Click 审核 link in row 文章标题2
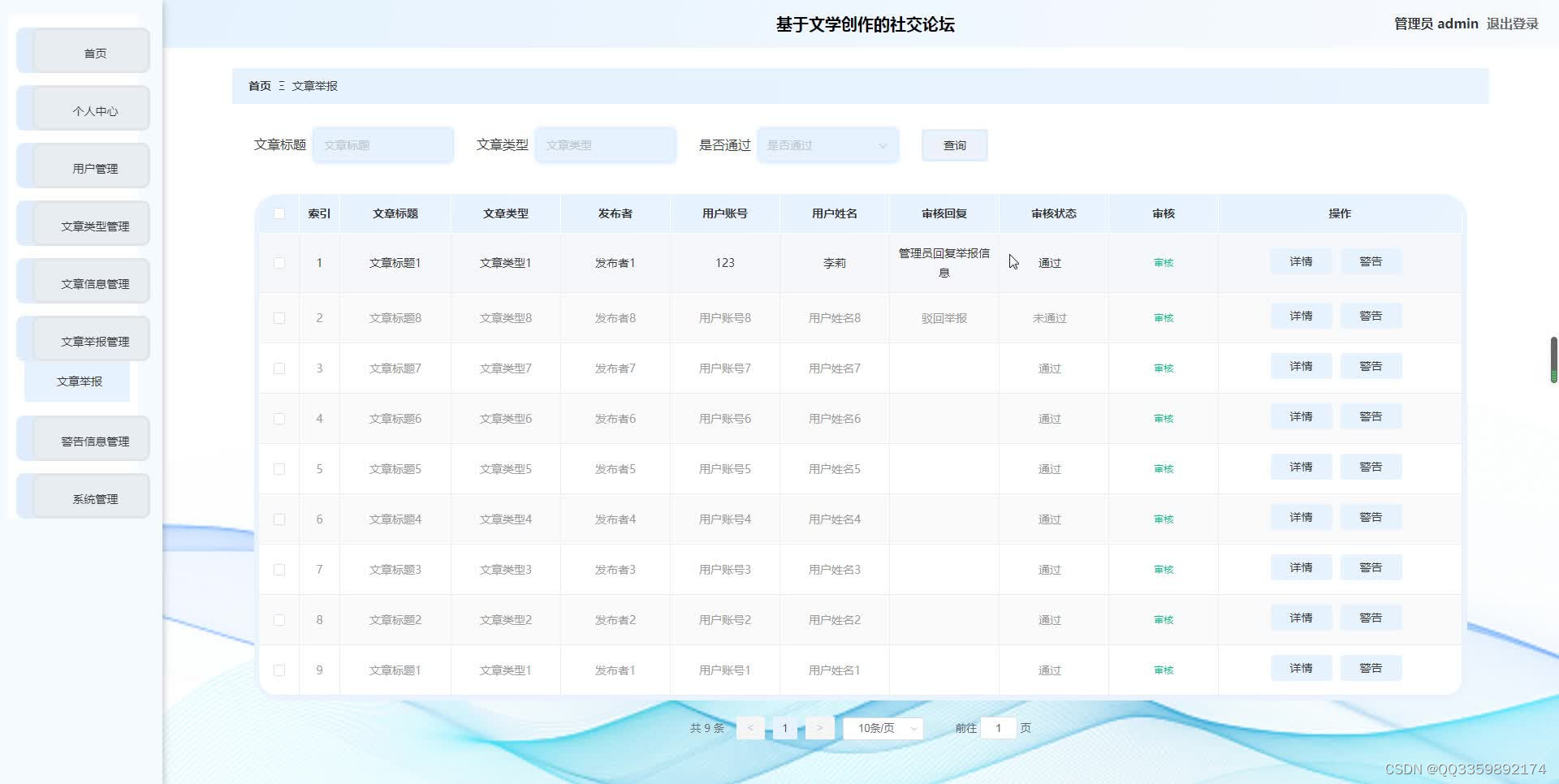The height and width of the screenshot is (784, 1559). [1163, 620]
